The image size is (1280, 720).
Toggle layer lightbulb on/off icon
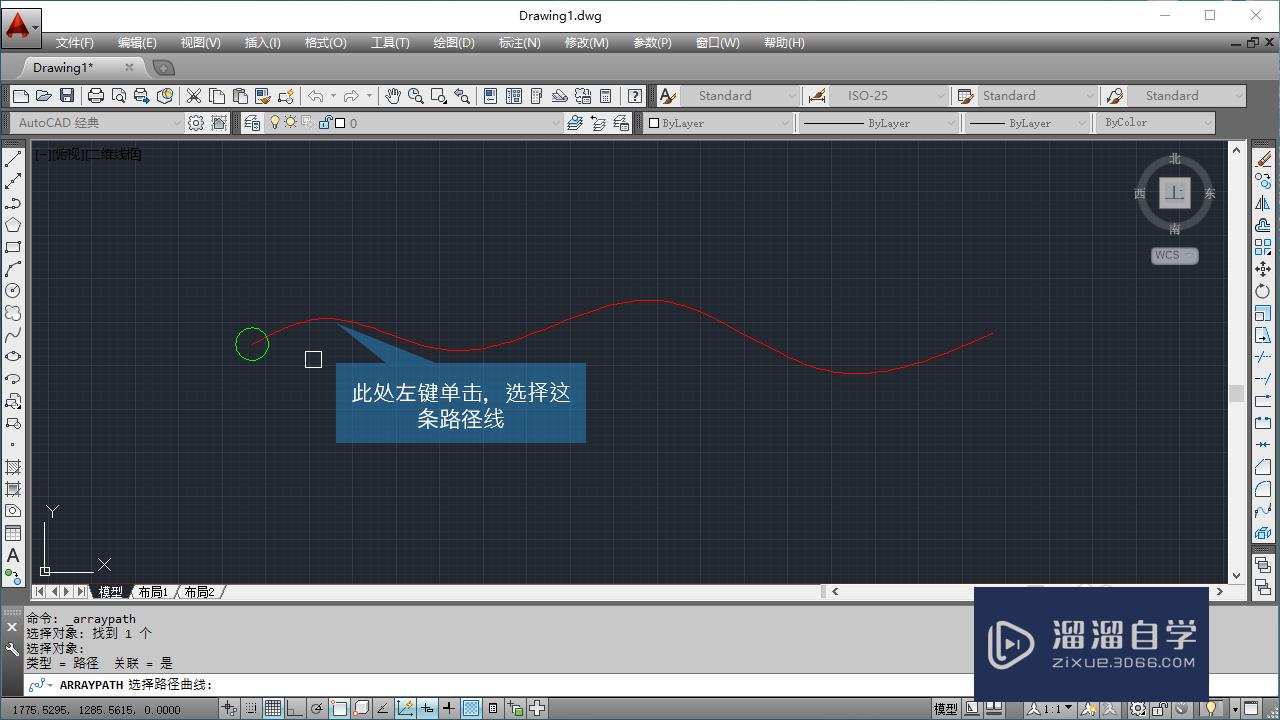276,123
